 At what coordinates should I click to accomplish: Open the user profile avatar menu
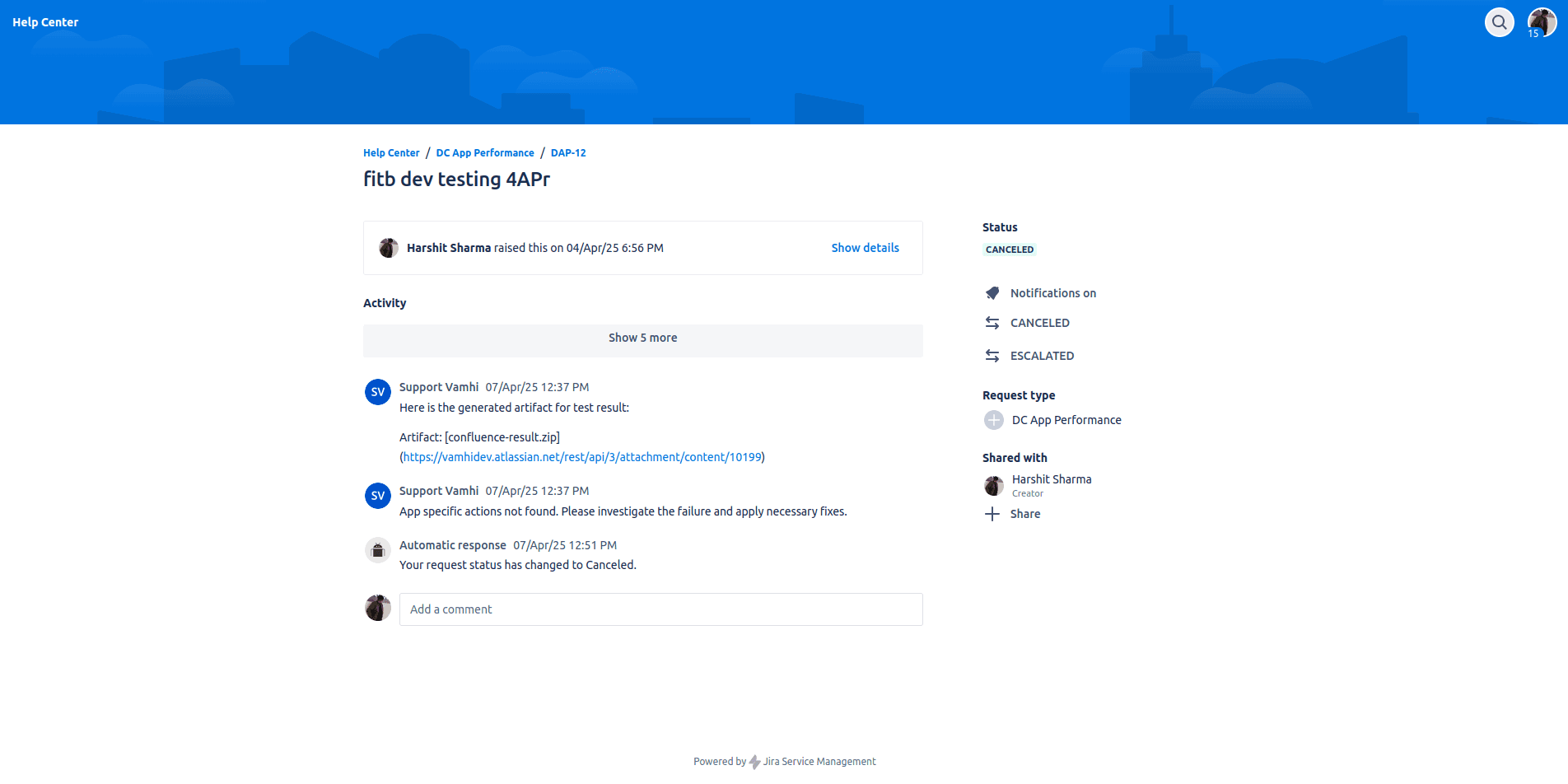click(1541, 22)
